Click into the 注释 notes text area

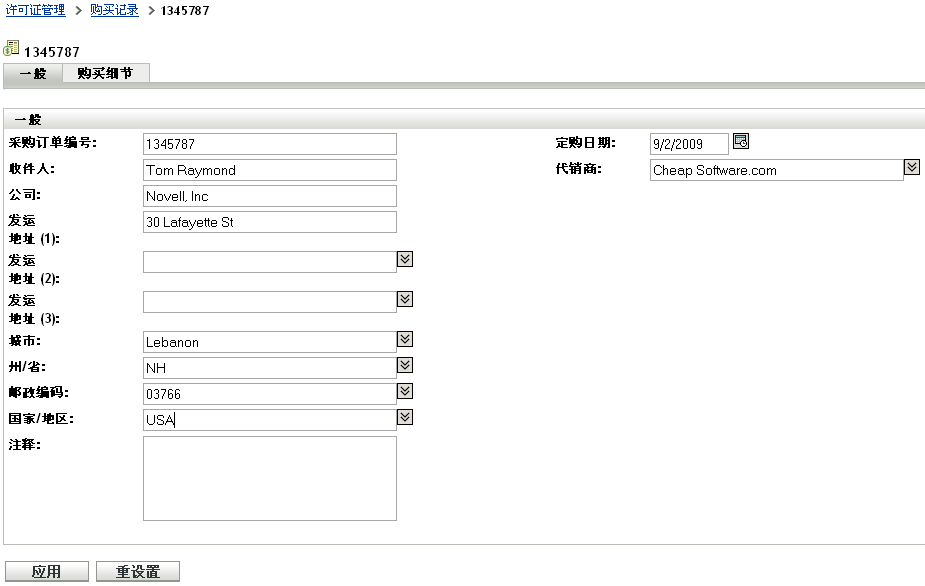[270, 478]
